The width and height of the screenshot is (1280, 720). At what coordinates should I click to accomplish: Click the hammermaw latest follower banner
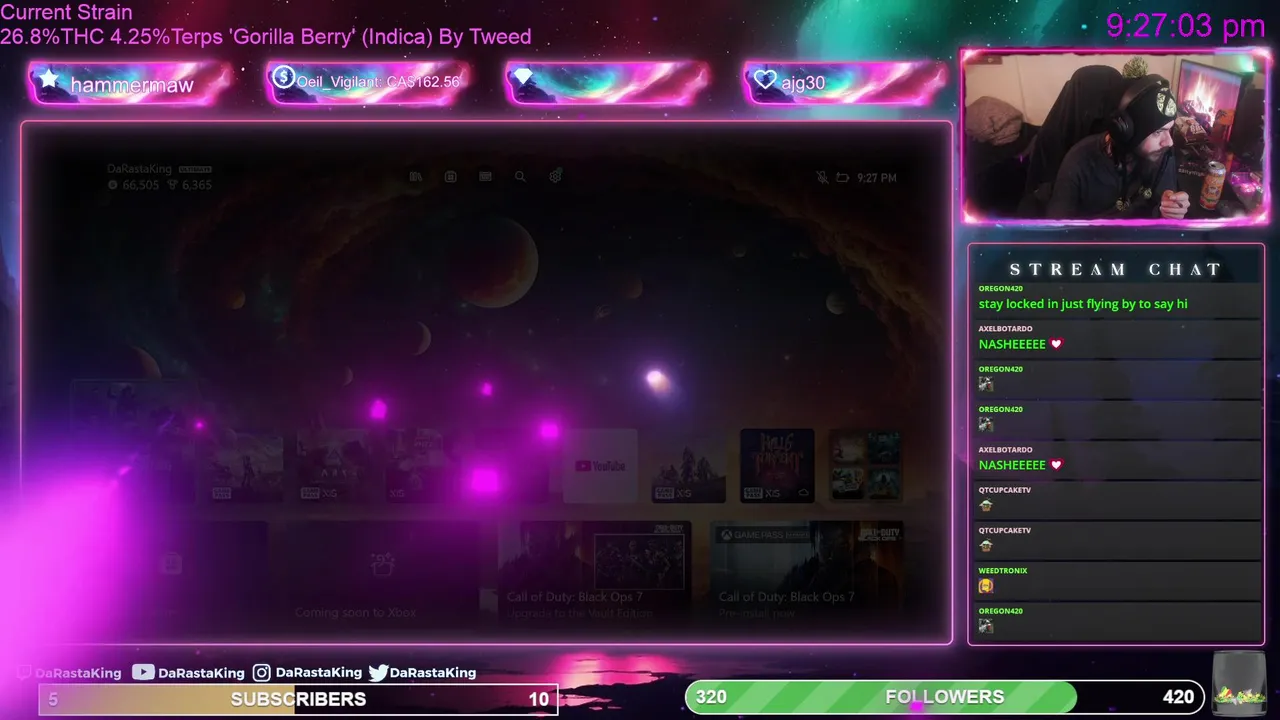(x=130, y=83)
